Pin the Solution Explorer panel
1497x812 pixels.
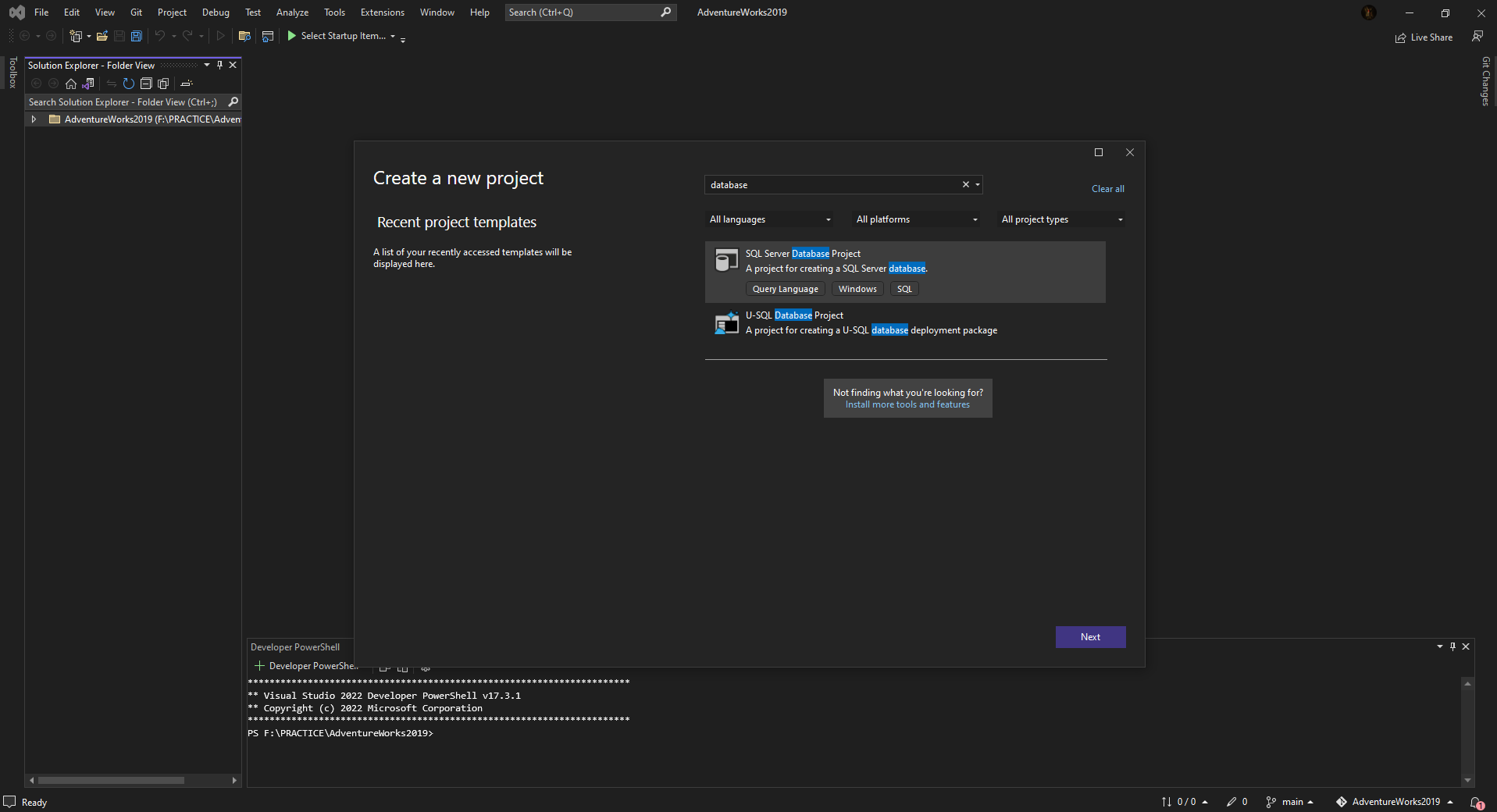coord(219,65)
